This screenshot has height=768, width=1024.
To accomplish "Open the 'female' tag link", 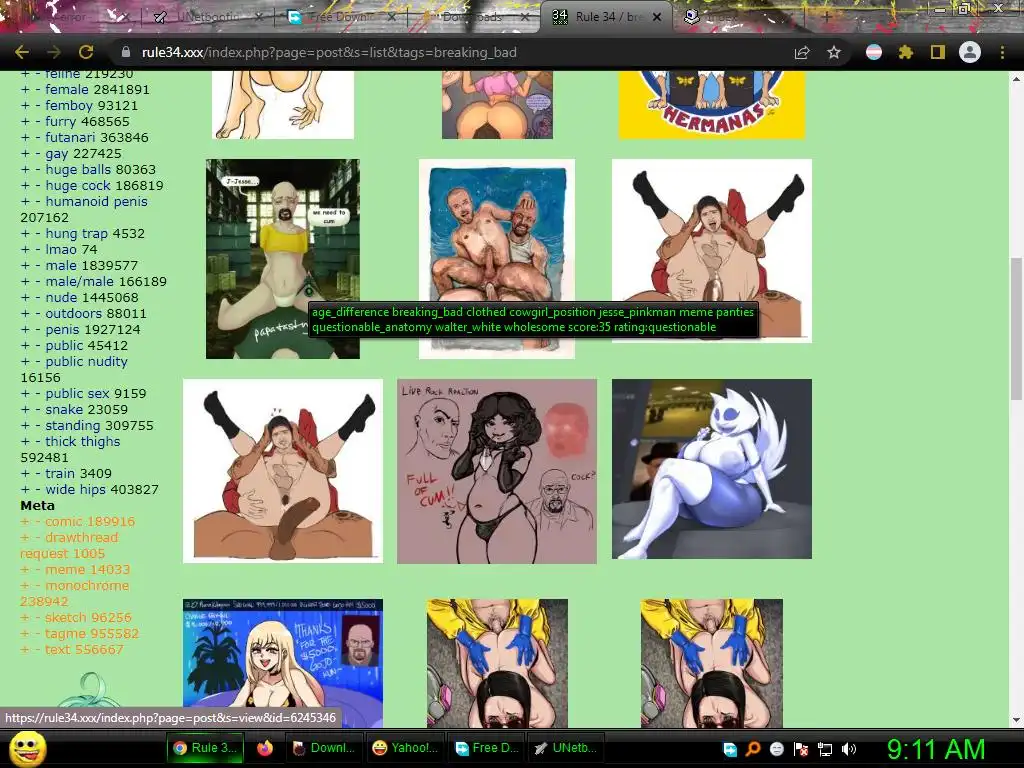I will (67, 89).
